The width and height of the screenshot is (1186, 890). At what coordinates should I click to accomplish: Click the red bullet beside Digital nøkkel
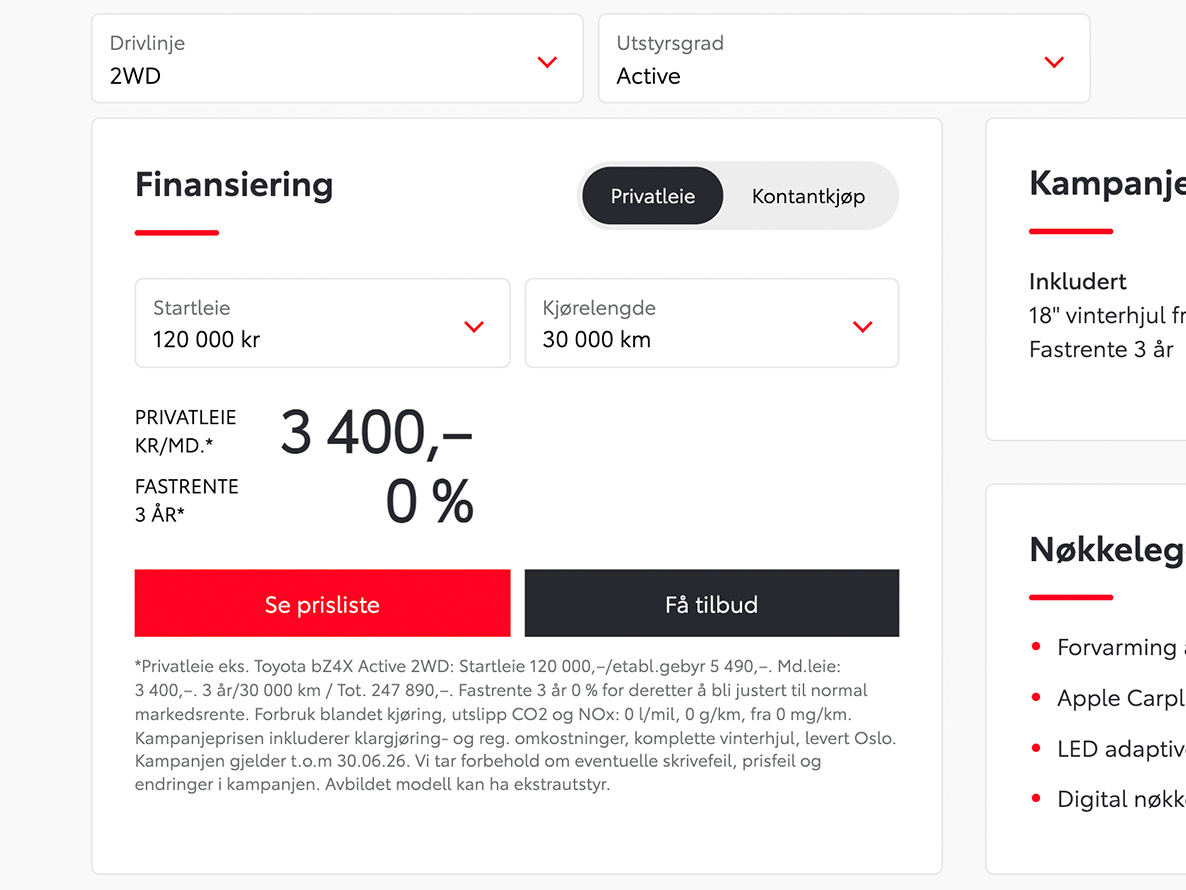click(x=1037, y=799)
